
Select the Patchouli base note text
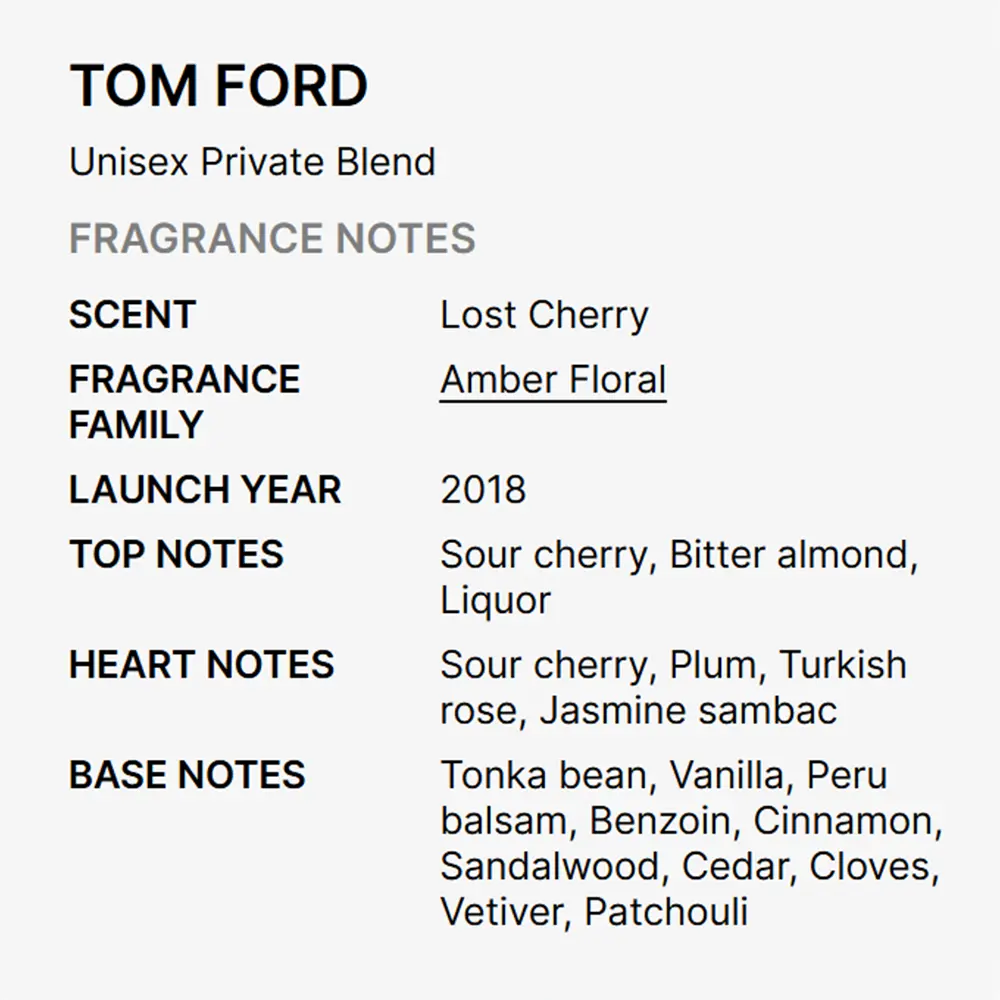[x=666, y=912]
